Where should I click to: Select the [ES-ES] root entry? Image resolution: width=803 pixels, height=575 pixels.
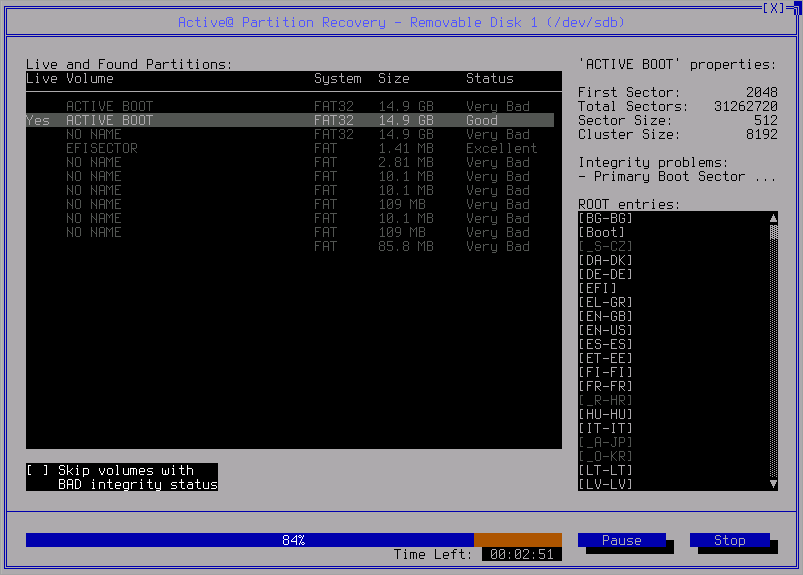tap(605, 344)
